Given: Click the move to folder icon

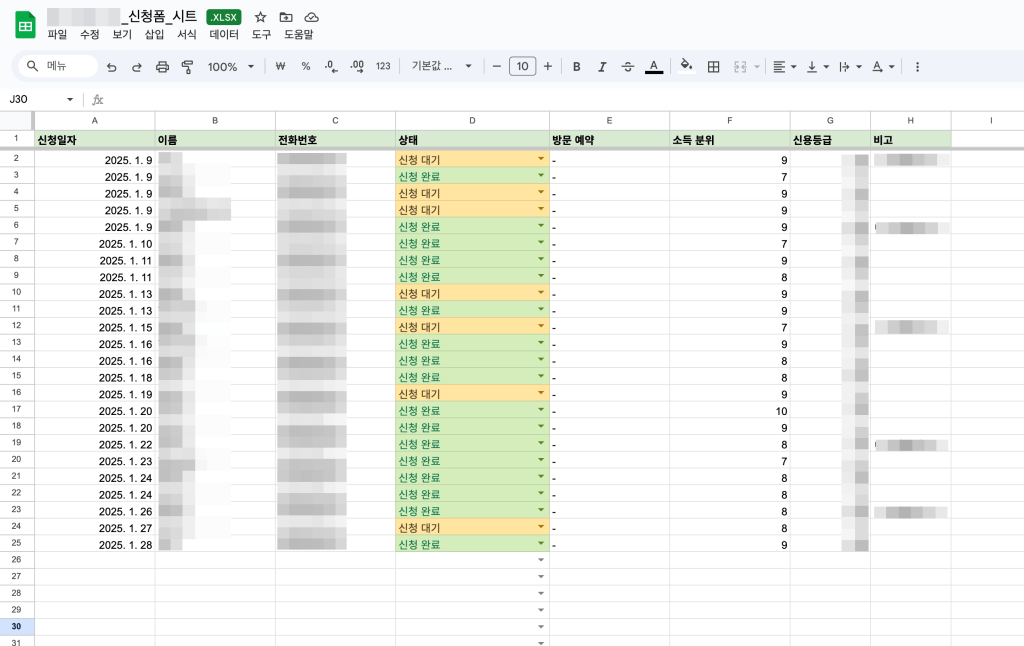Looking at the screenshot, I should pos(286,17).
